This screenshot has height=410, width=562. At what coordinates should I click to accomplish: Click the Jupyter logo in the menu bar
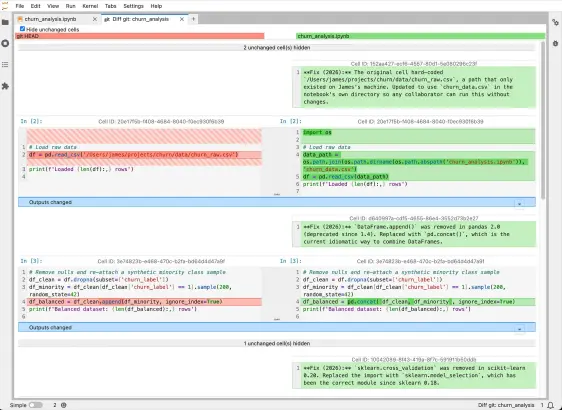[5, 6]
